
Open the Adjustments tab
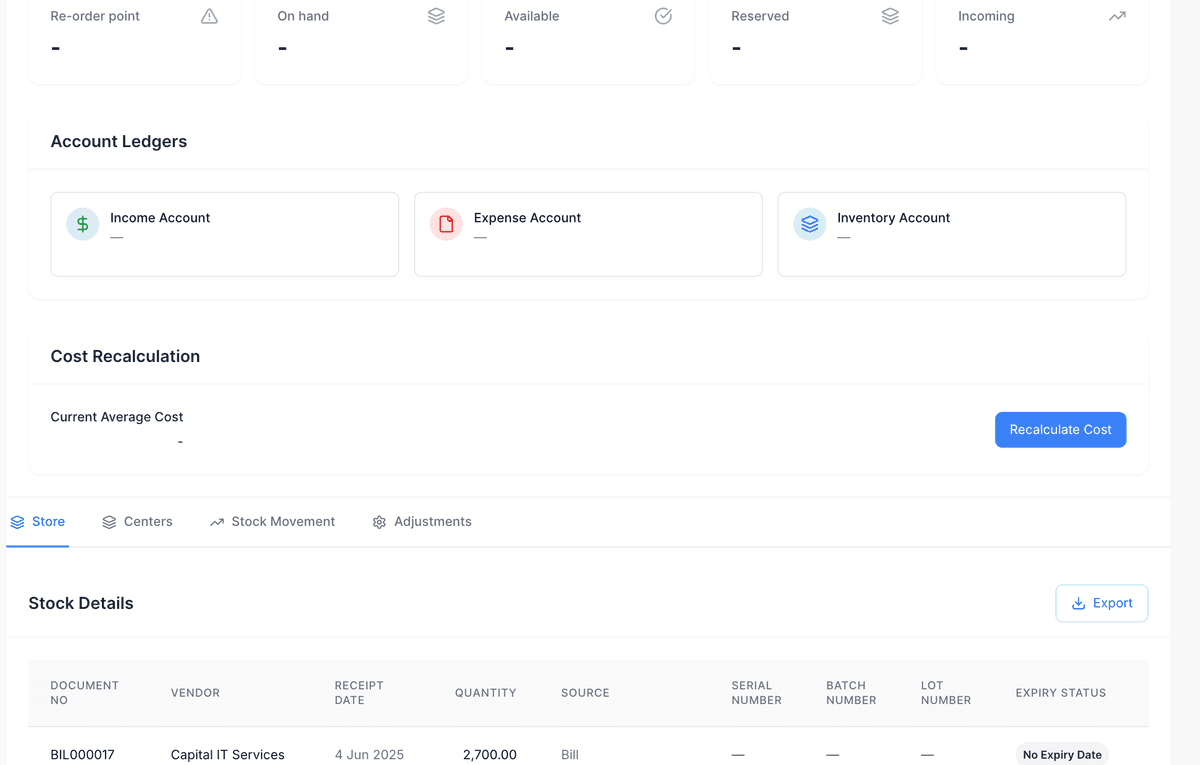click(422, 522)
